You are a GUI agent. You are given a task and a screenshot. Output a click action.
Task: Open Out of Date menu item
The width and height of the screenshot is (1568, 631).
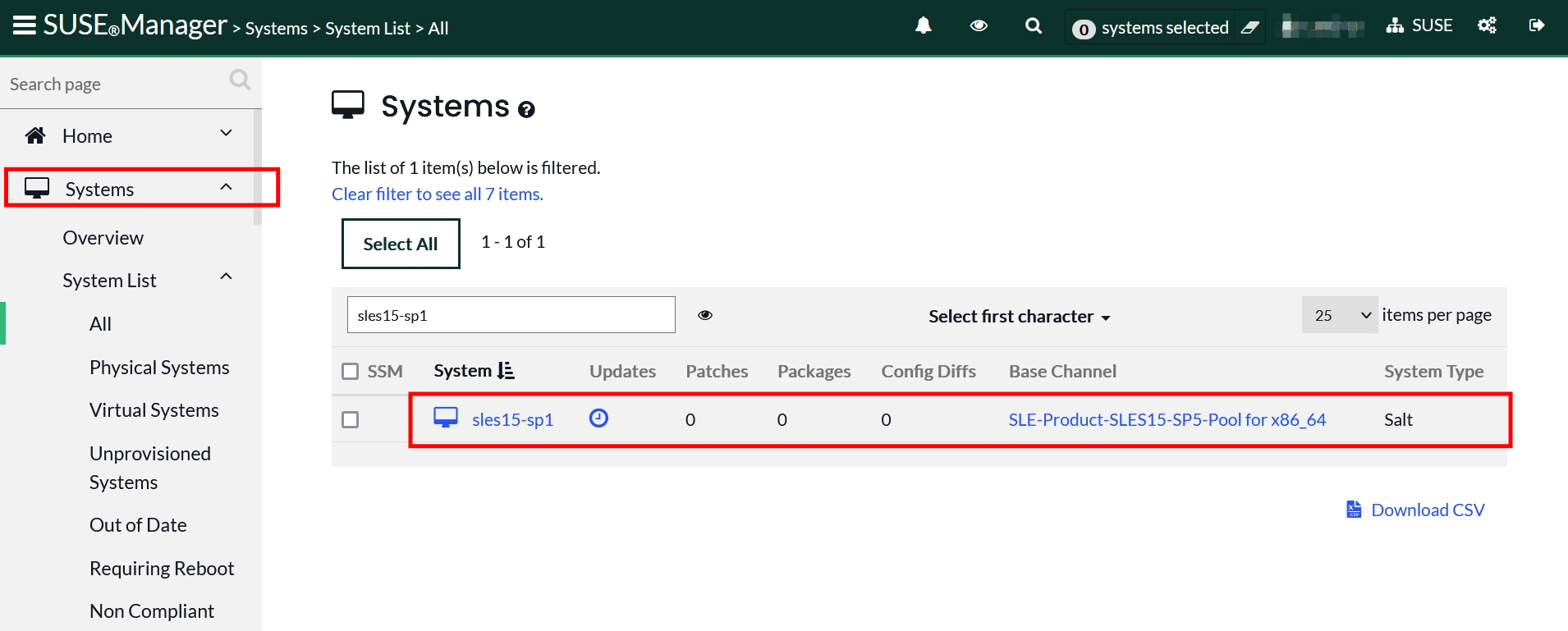coord(138,525)
